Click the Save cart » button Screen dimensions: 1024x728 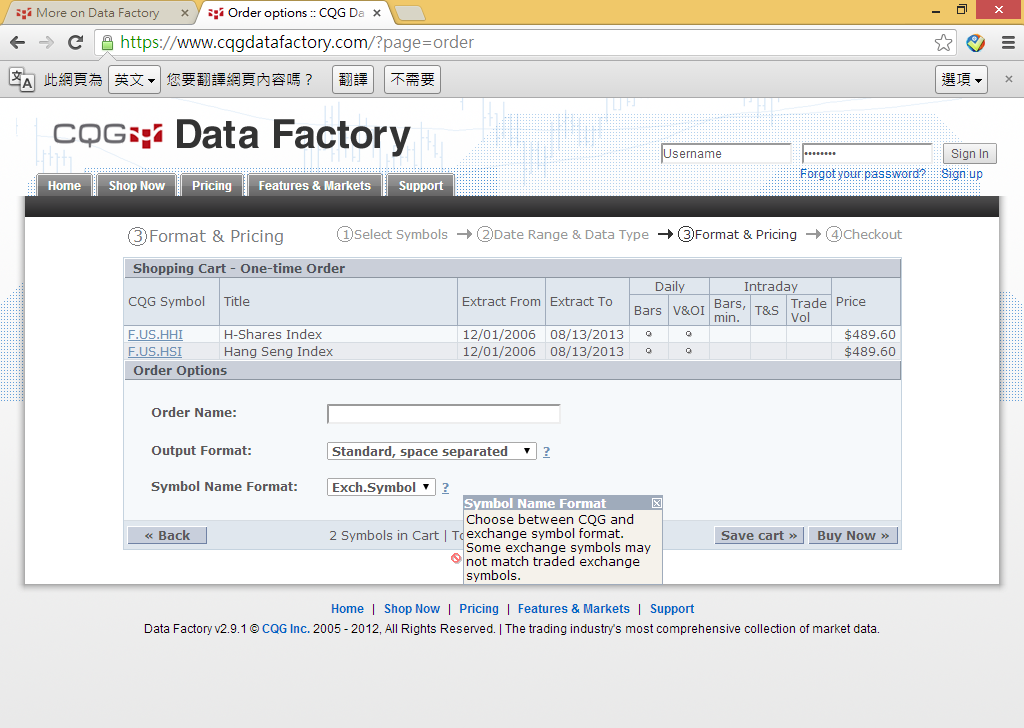coord(759,535)
